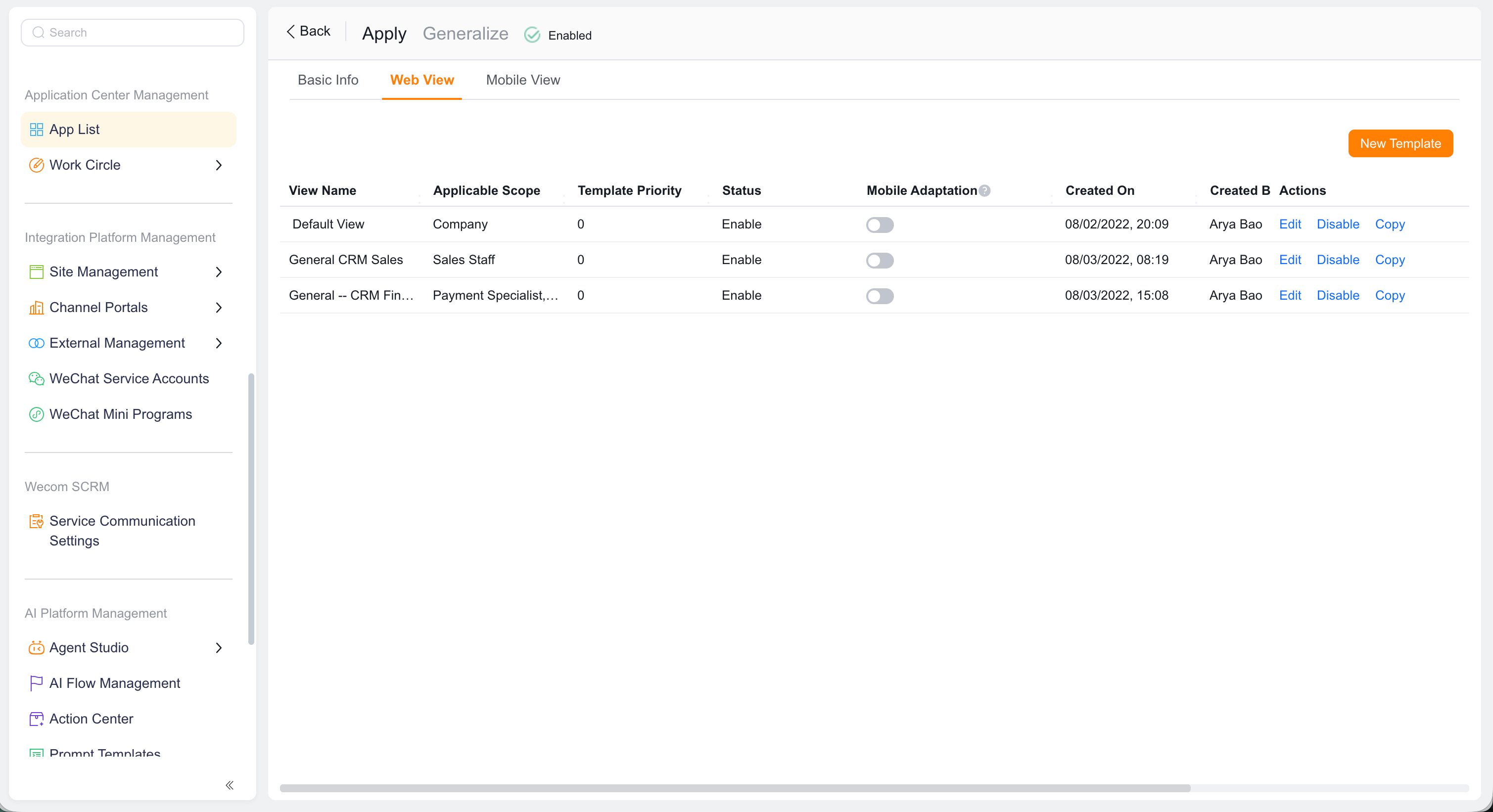Select the Web View tab
The width and height of the screenshot is (1493, 812).
[422, 80]
